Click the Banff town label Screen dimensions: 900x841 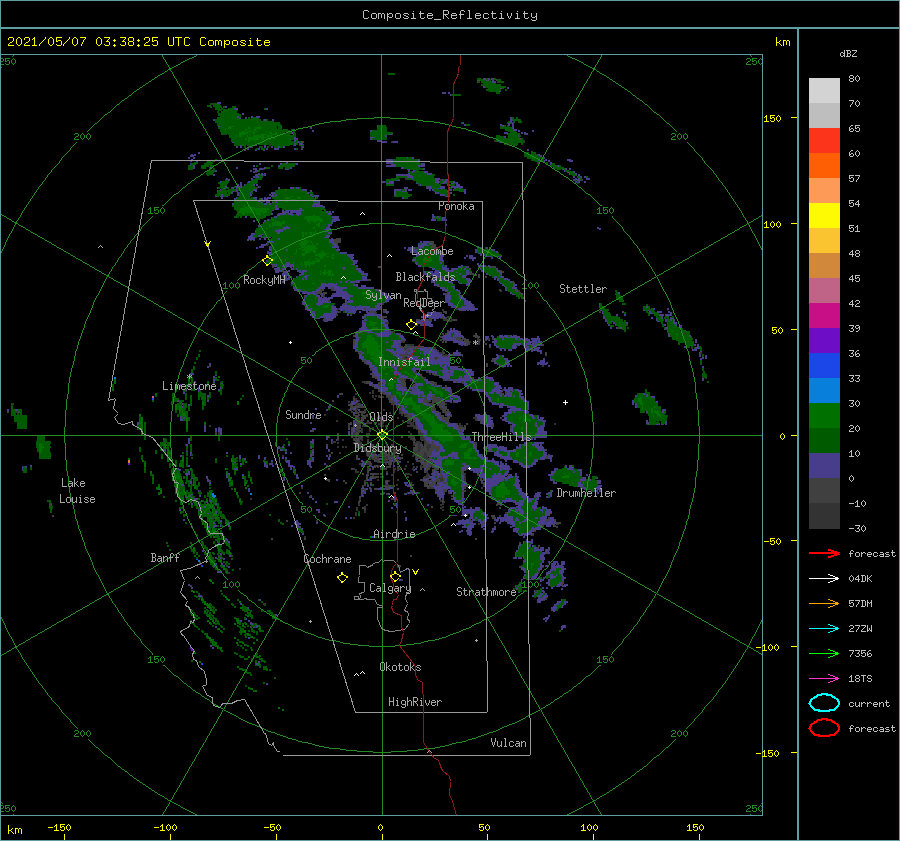tap(165, 558)
